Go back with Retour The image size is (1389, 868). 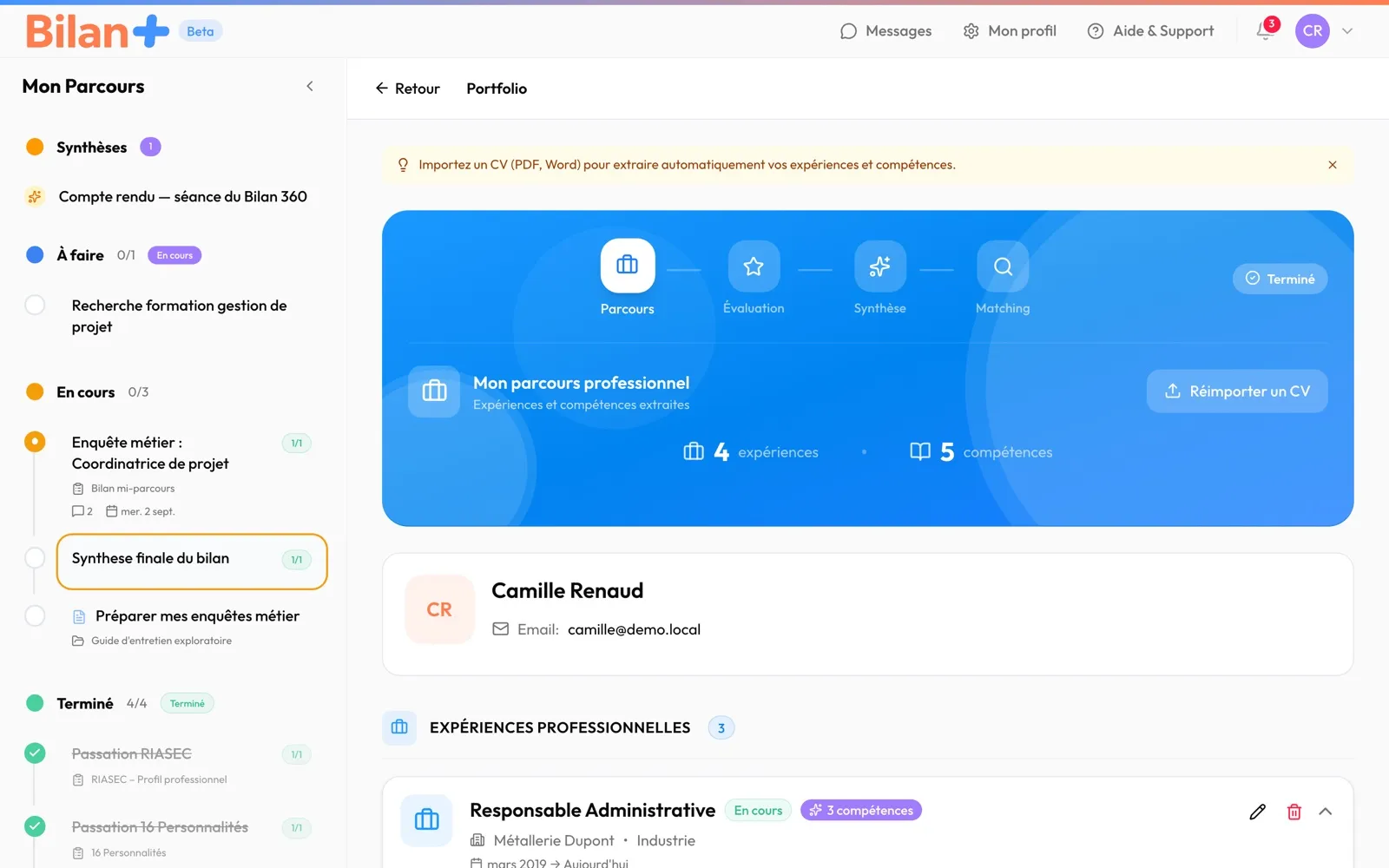(x=407, y=89)
